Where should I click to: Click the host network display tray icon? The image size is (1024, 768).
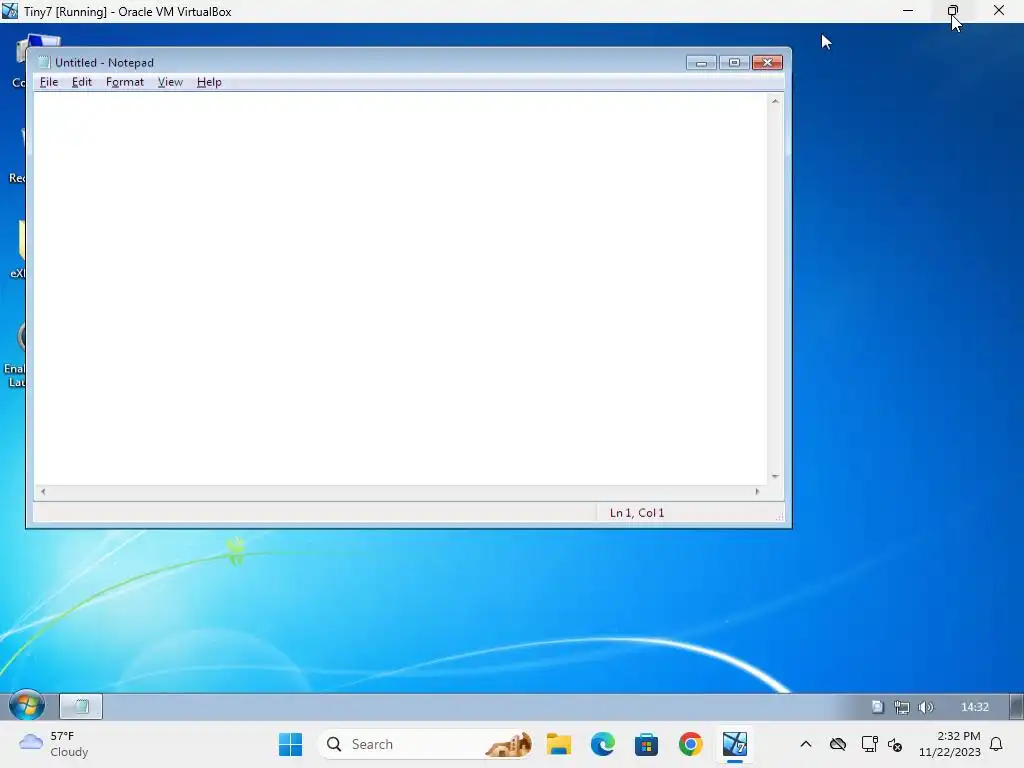869,744
